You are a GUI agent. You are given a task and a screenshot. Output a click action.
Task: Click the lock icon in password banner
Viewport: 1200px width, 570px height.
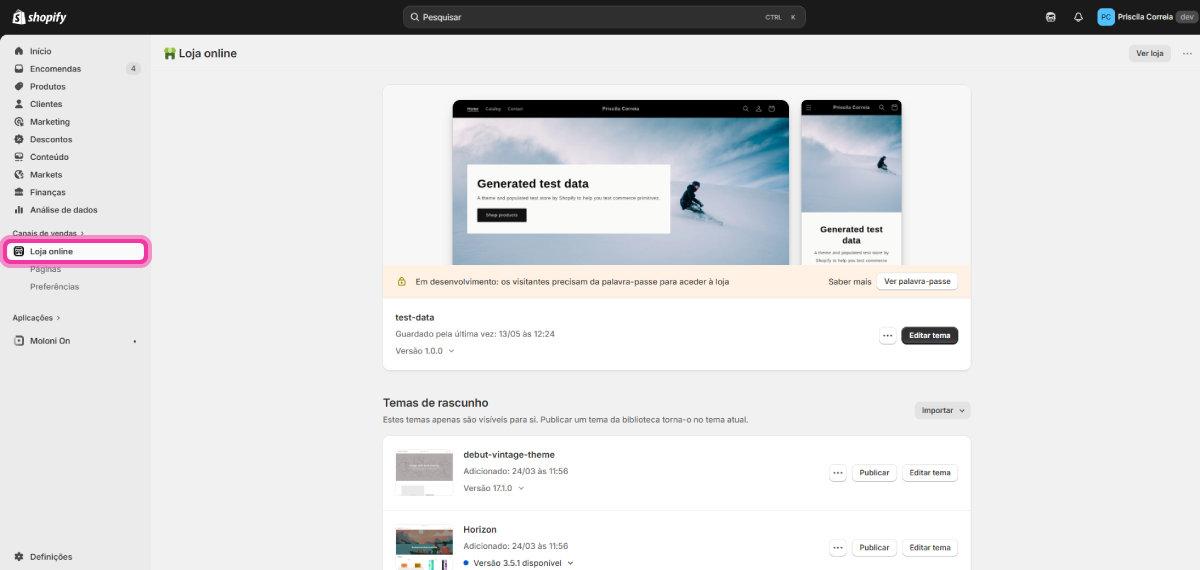[402, 282]
